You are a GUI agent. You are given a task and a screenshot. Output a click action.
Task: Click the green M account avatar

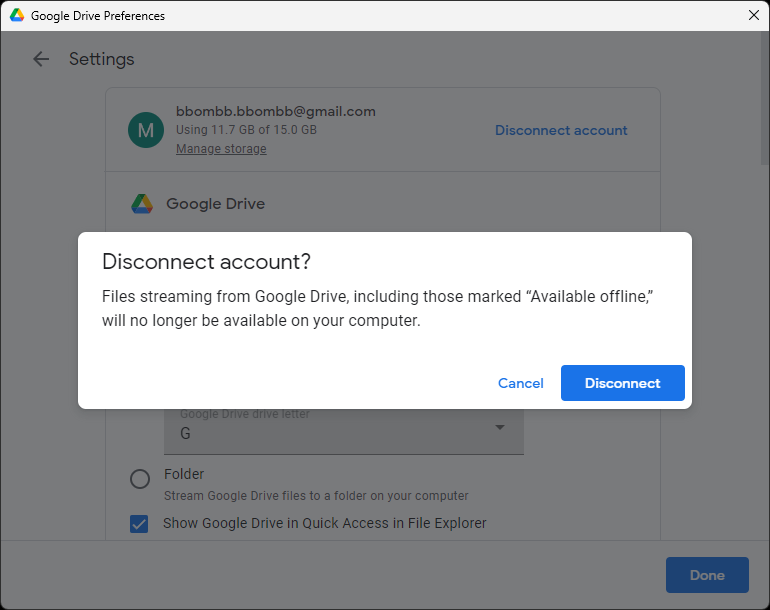[x=146, y=130]
